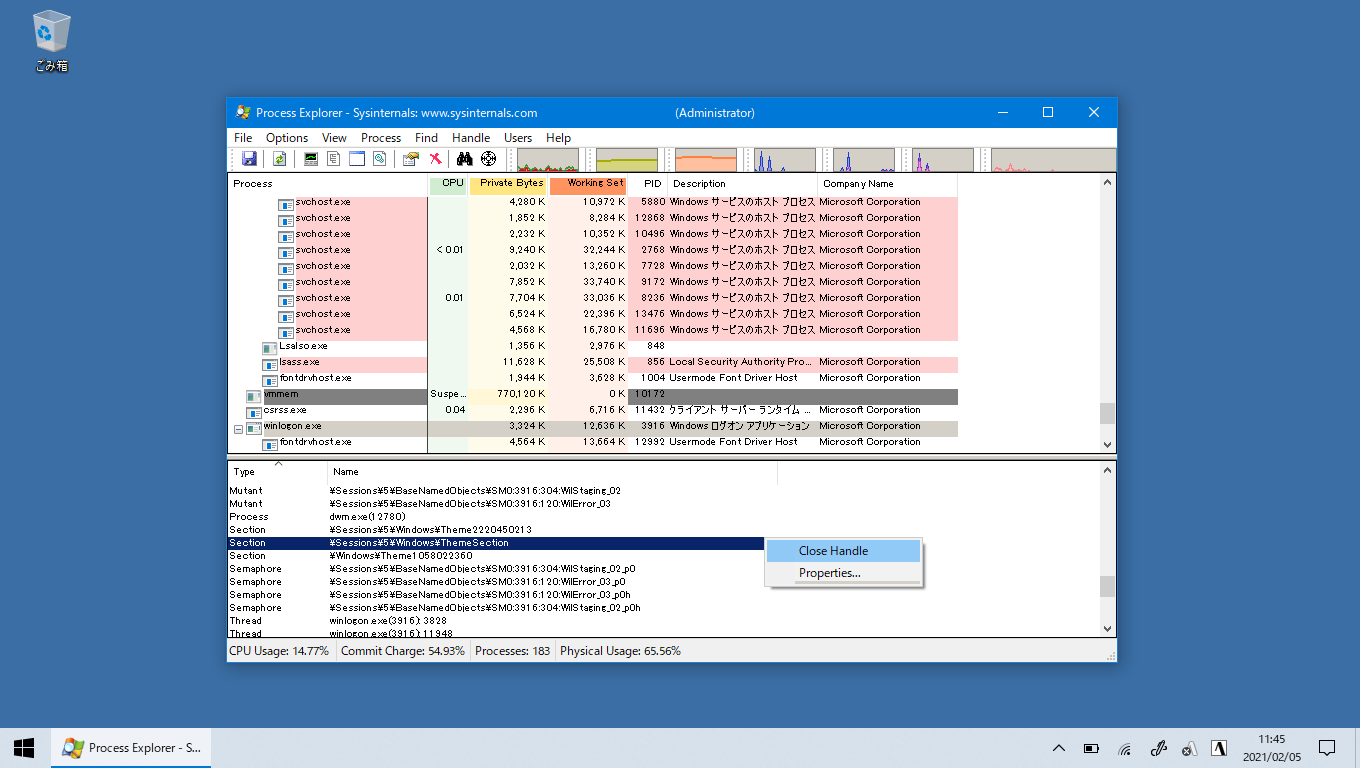Sort by Description column header
The height and width of the screenshot is (768, 1360).
[x=743, y=184]
